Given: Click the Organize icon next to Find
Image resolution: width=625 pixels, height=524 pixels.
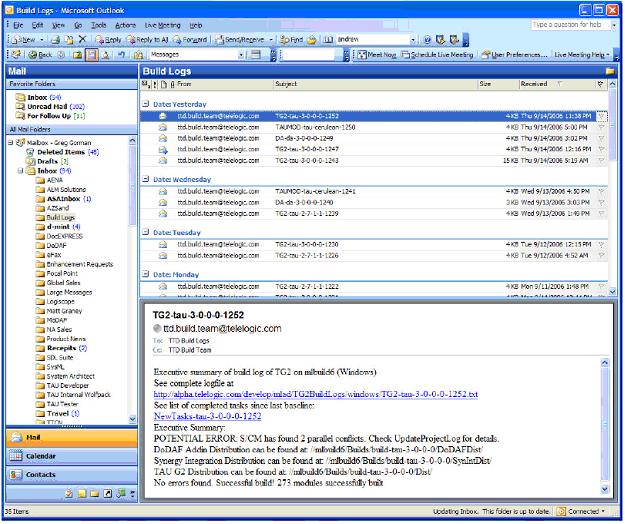Looking at the screenshot, I should click(x=312, y=39).
